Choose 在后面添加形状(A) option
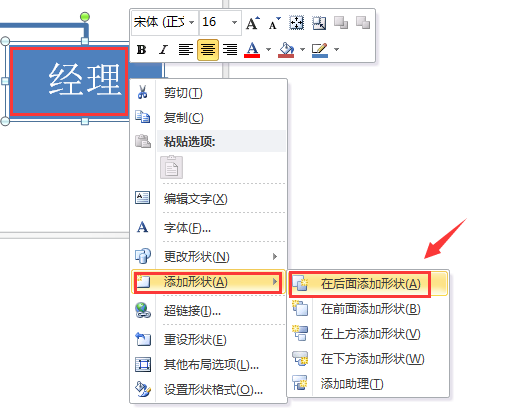Screen dimensions: 510x409 368,284
